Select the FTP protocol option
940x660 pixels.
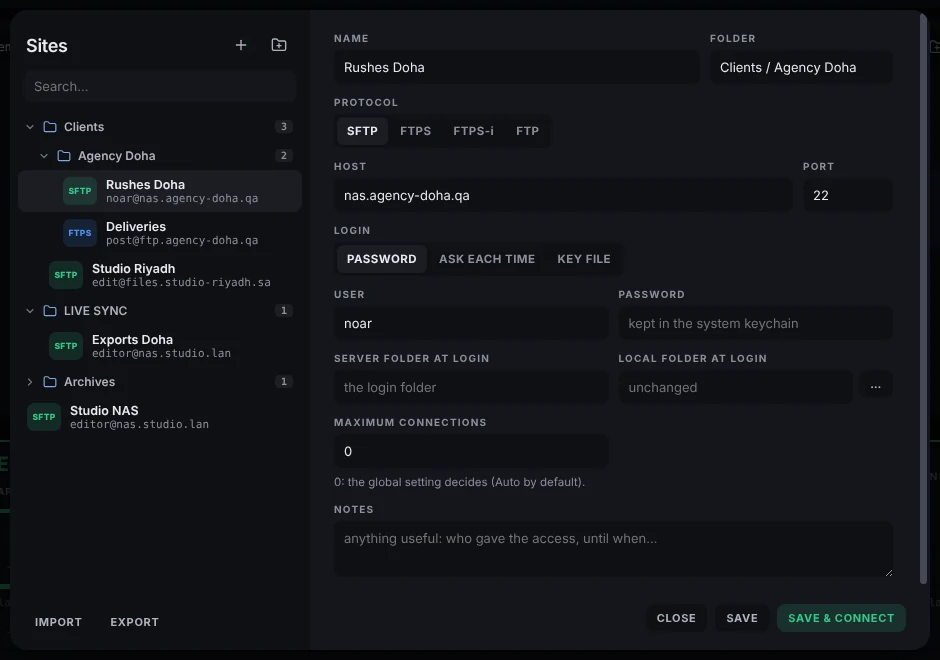tap(528, 131)
